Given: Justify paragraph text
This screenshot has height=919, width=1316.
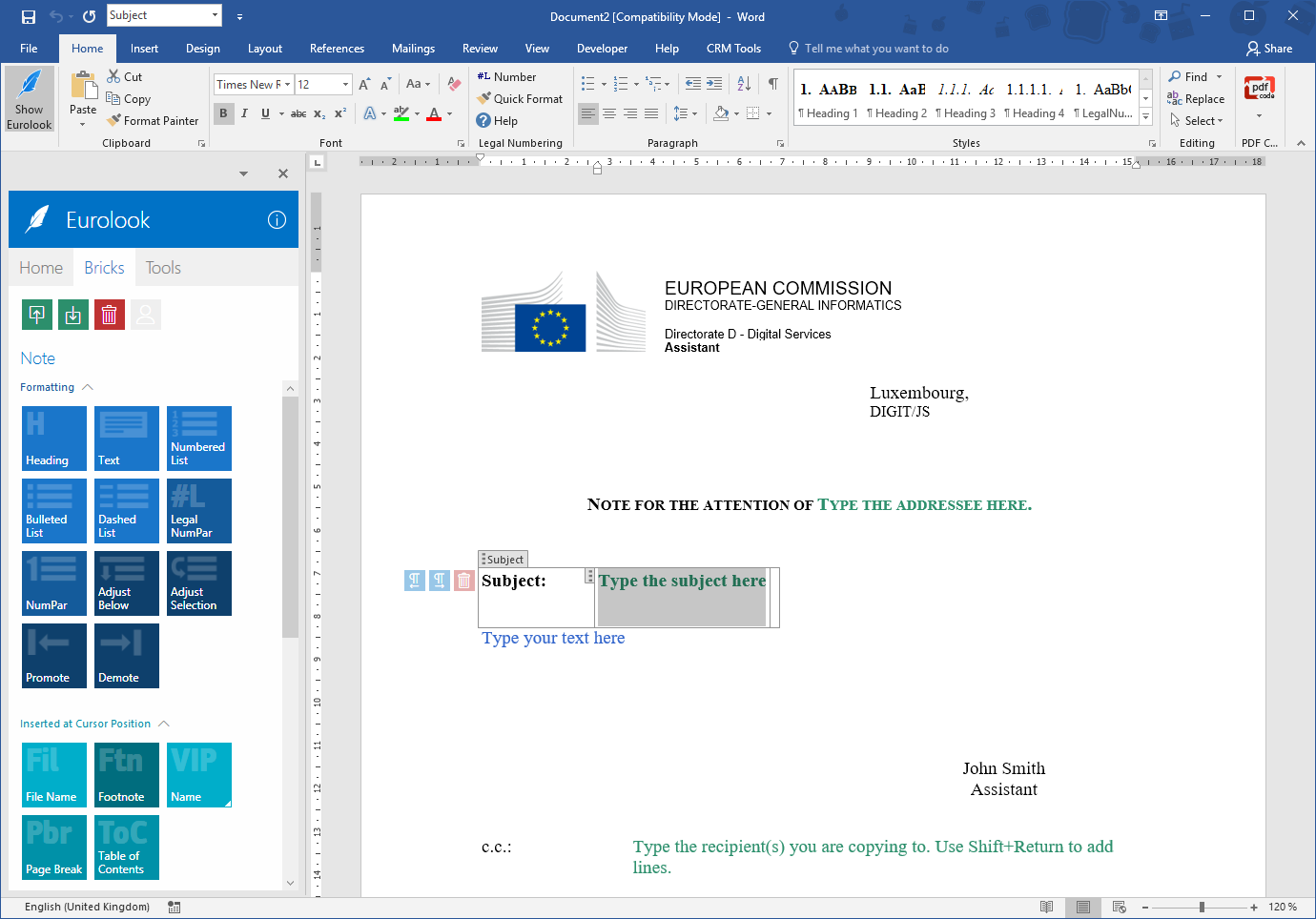Looking at the screenshot, I should coord(651,113).
